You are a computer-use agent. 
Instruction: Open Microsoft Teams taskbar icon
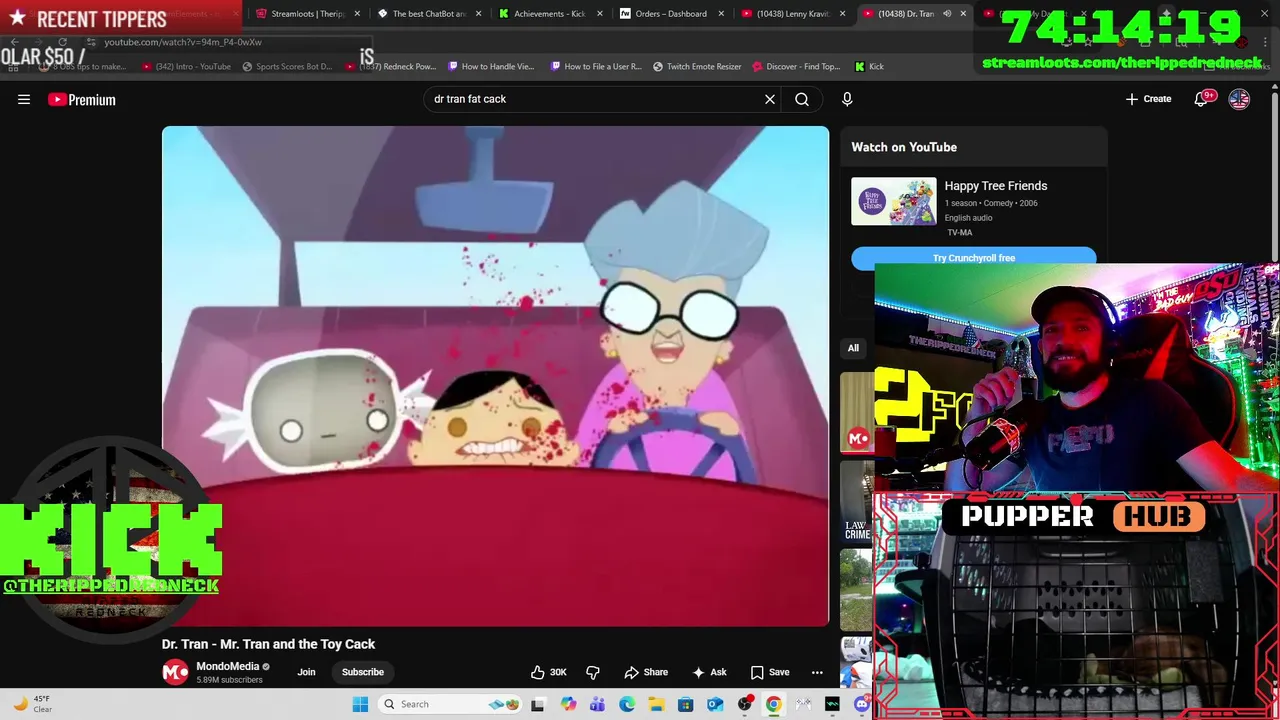598,704
